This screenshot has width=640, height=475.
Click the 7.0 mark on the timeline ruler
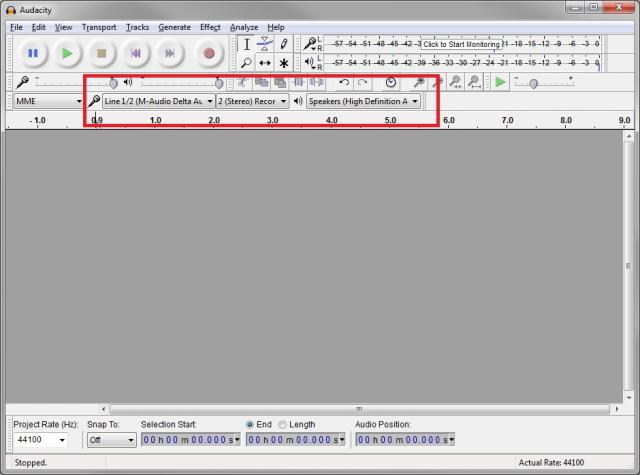pos(507,120)
